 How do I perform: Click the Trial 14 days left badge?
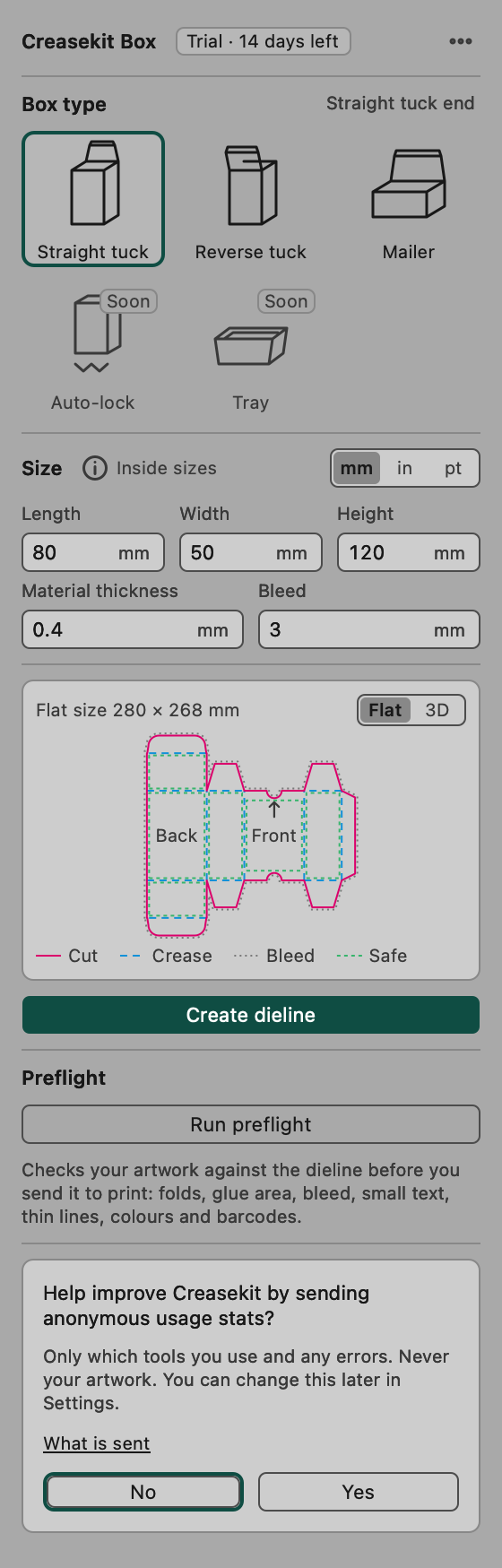264,41
